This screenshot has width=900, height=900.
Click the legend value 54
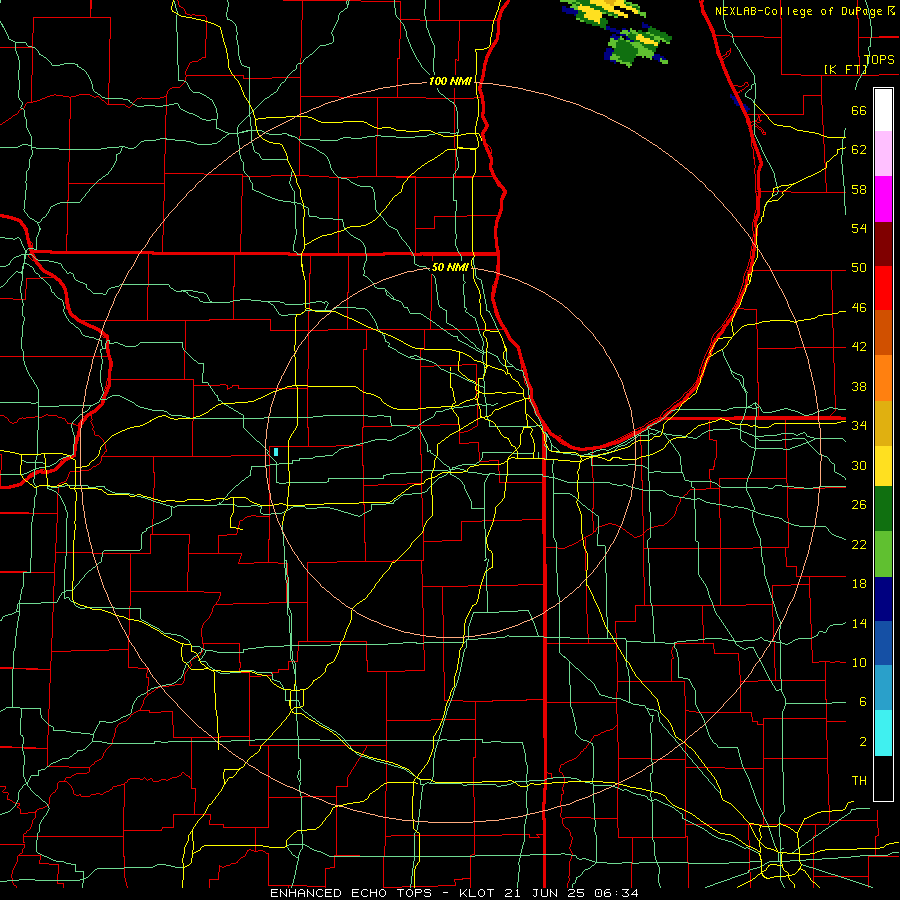tap(859, 228)
